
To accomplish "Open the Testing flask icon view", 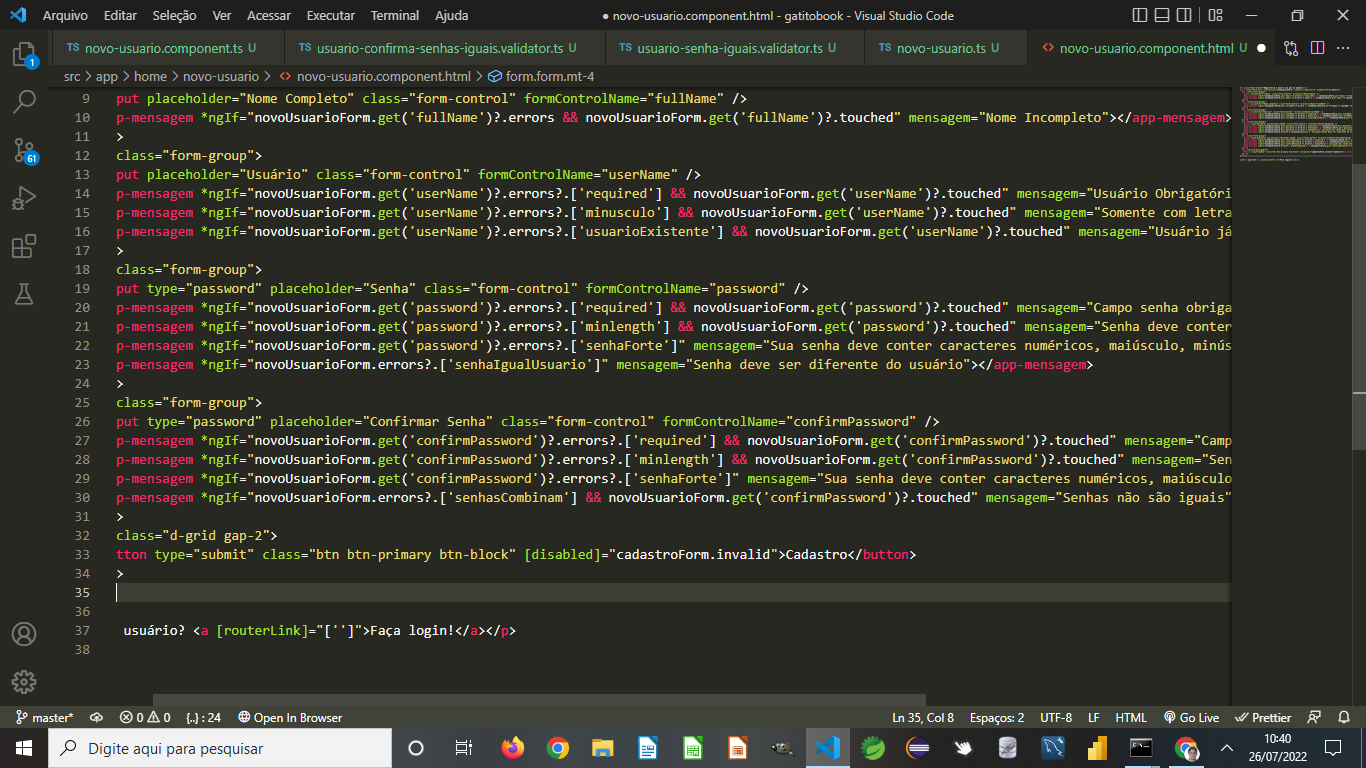I will tap(24, 294).
